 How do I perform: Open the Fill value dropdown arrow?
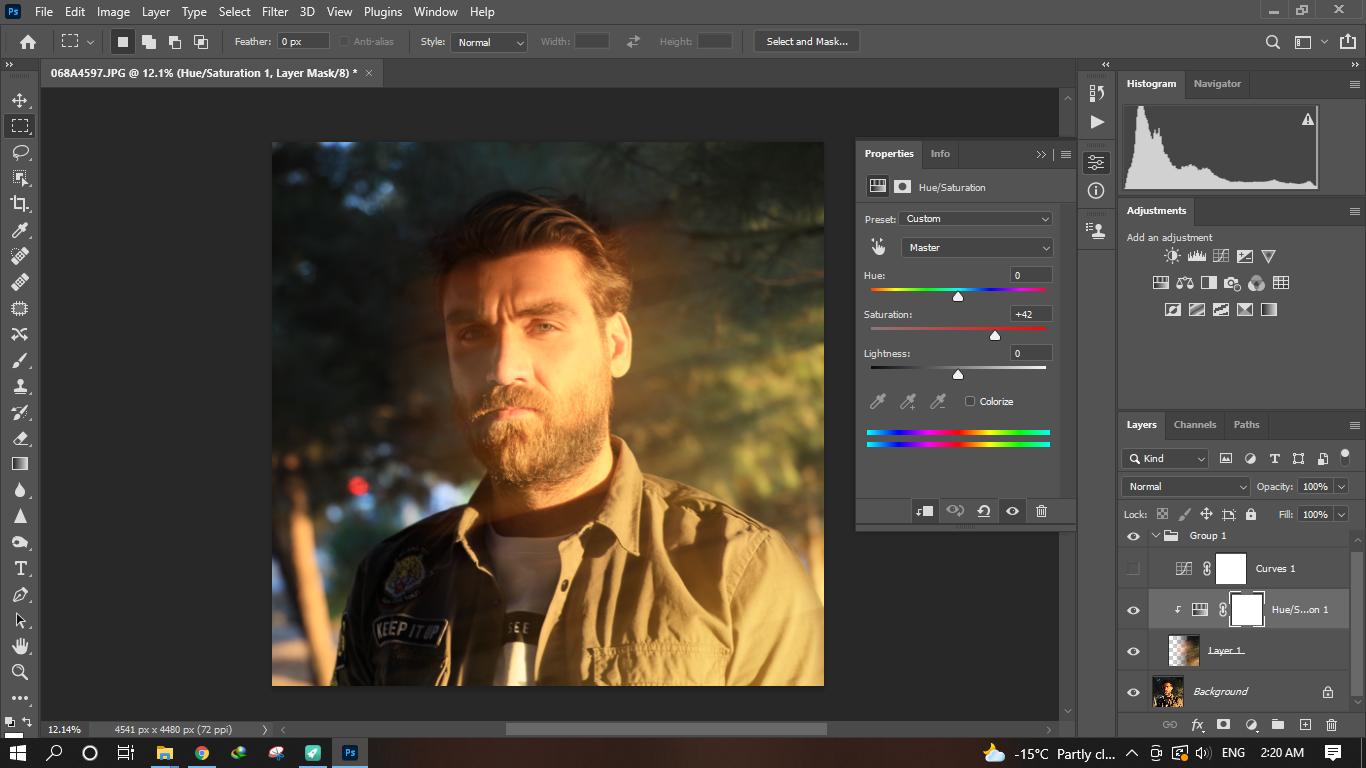point(1340,514)
